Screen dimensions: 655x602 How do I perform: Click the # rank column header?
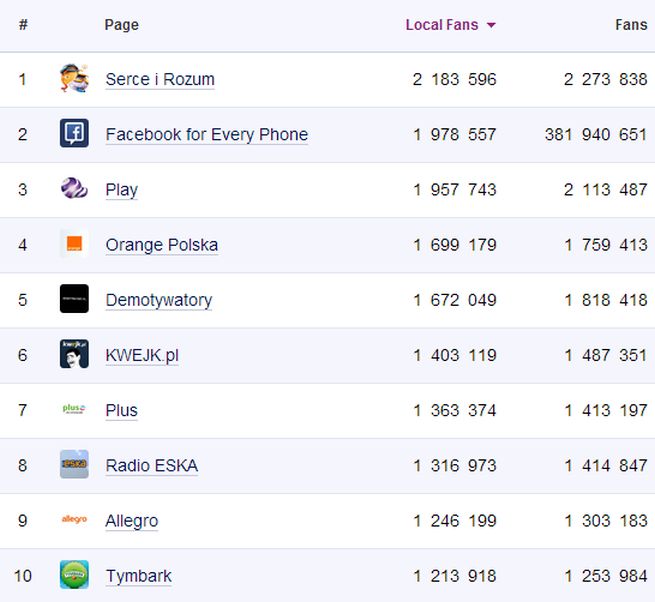click(23, 25)
